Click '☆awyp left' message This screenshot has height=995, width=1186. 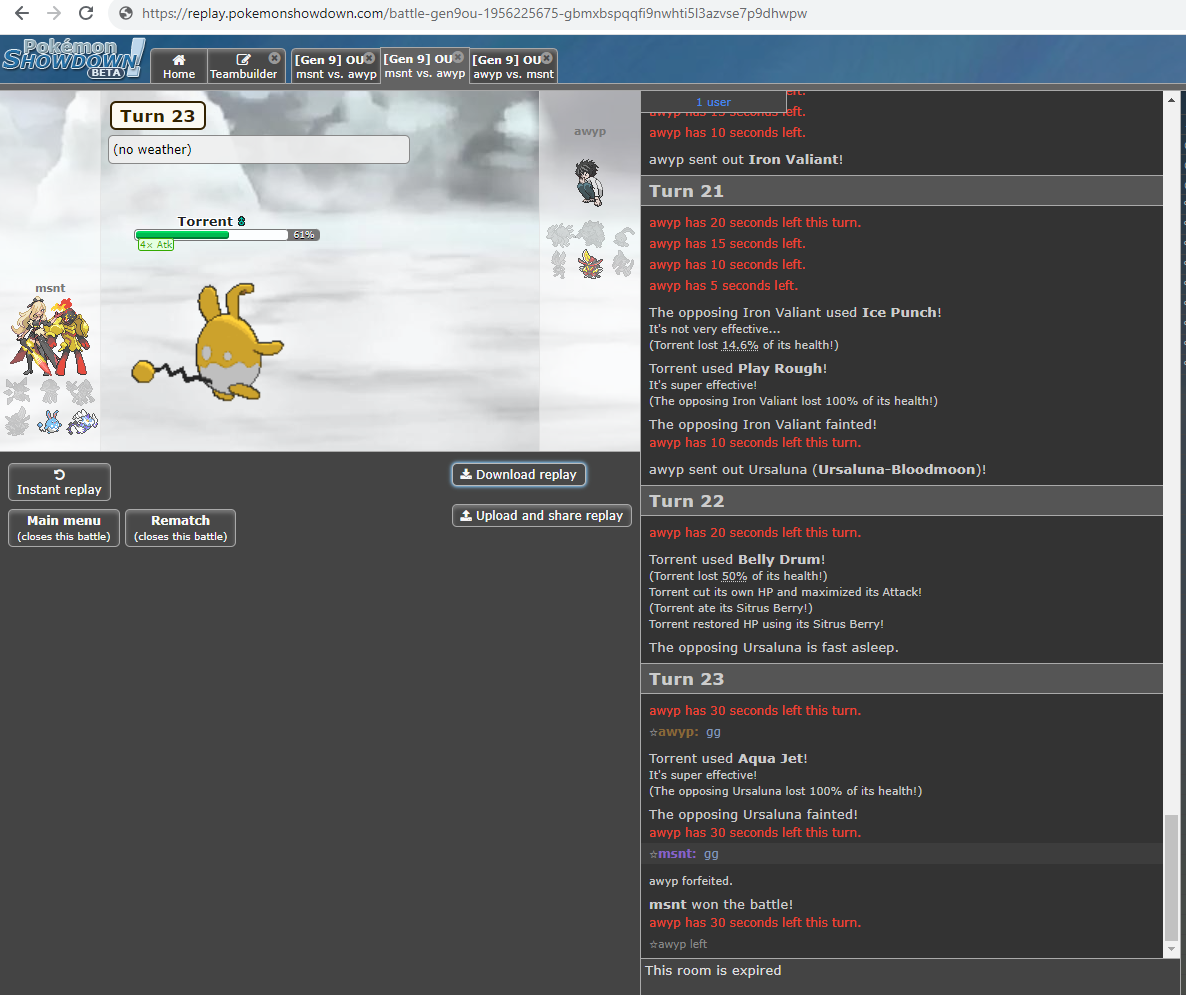coord(678,944)
